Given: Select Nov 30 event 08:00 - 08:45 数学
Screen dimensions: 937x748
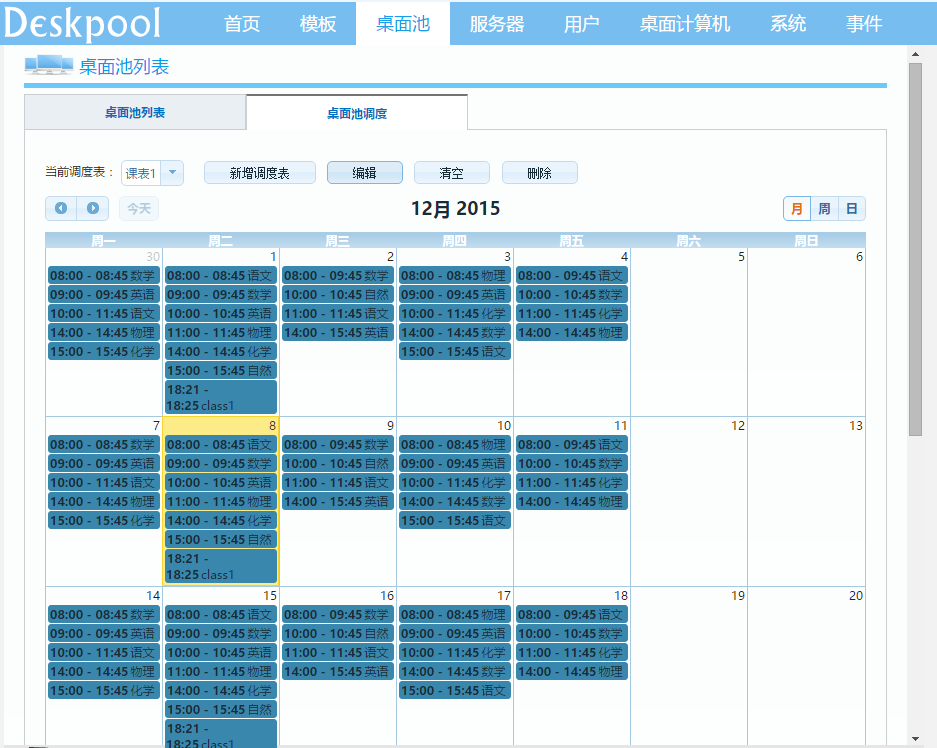Looking at the screenshot, I should [103, 275].
